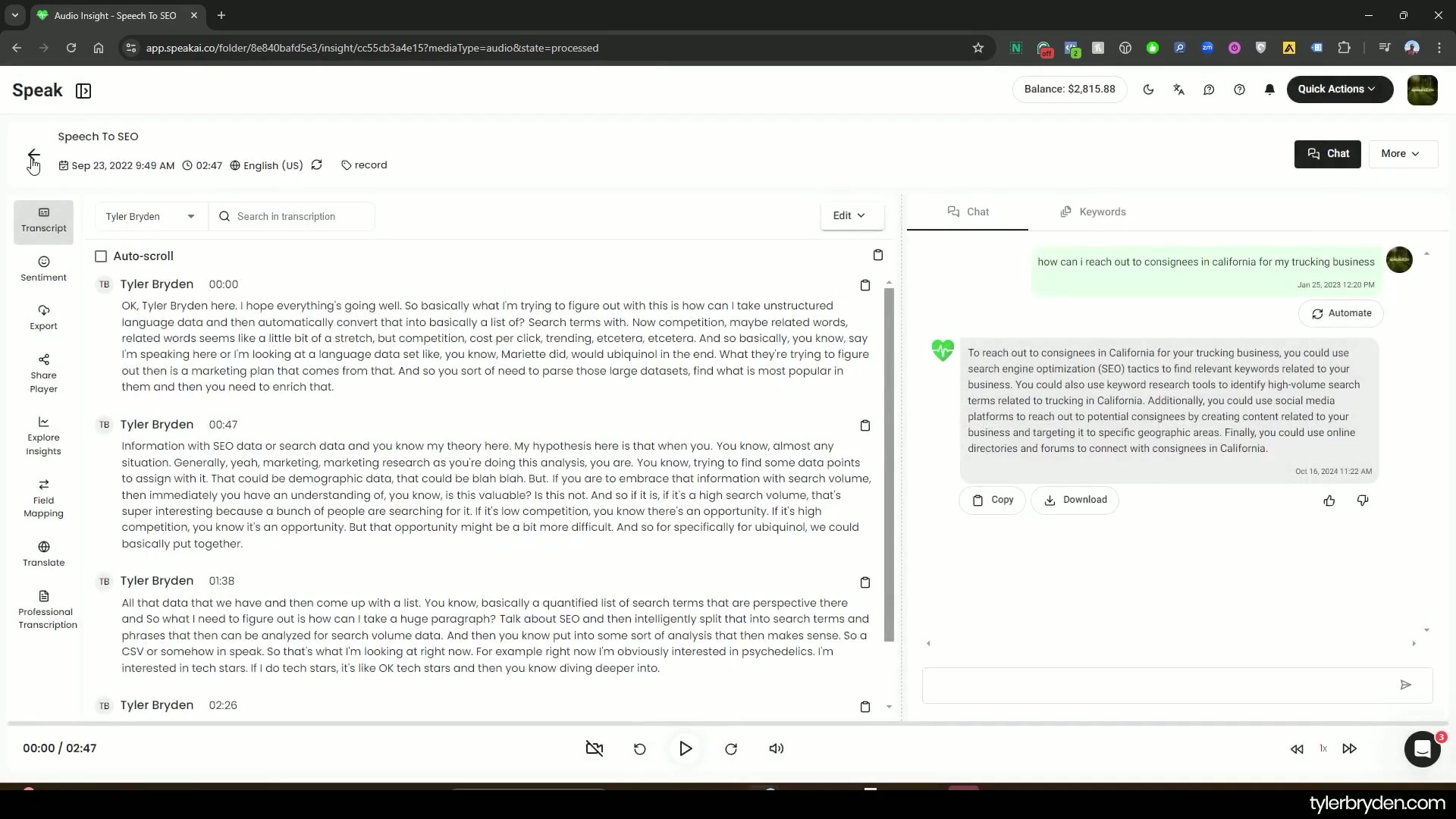
Task: Open Explore Insights in sidebar
Action: click(43, 436)
